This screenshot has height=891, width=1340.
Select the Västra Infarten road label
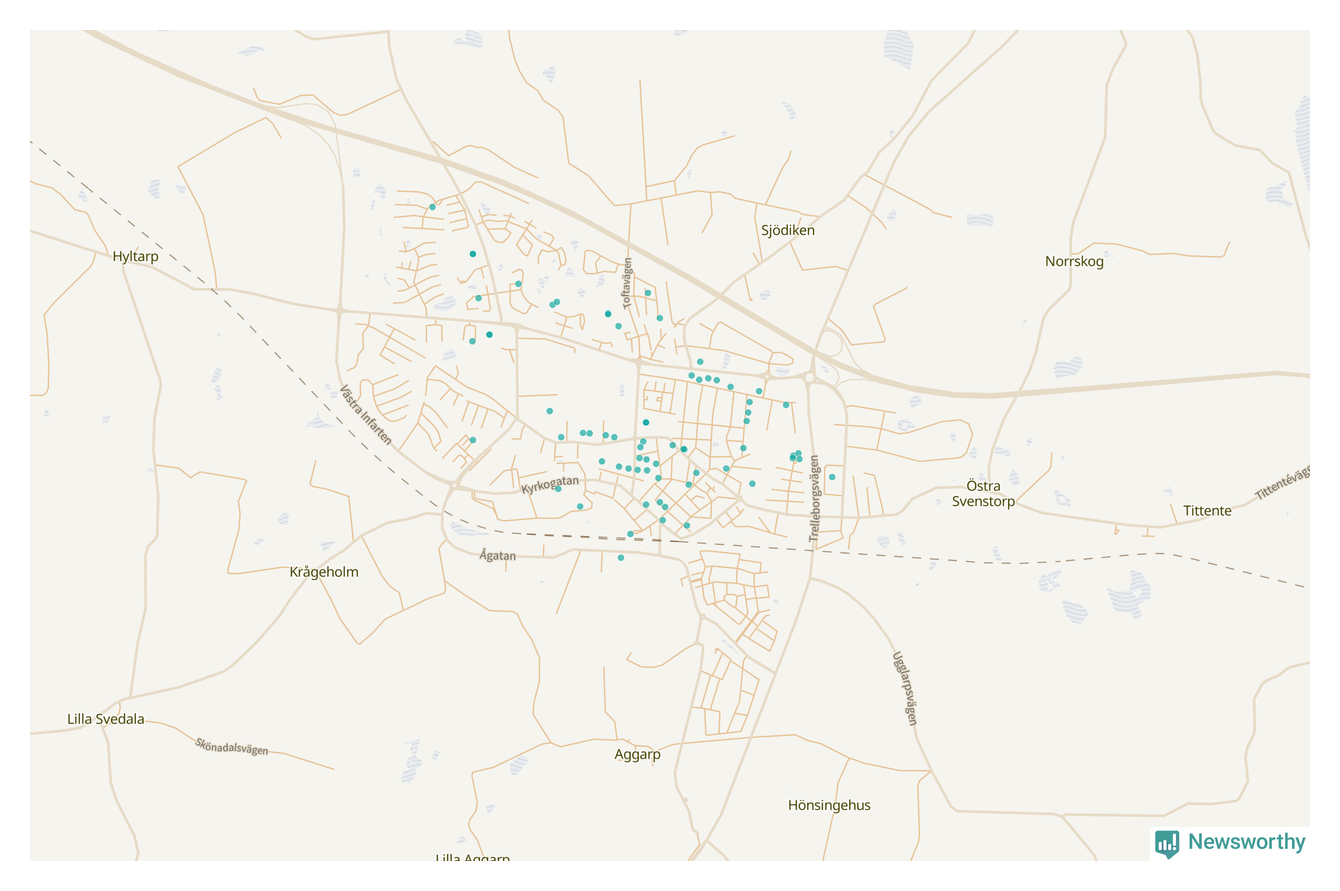pyautogui.click(x=365, y=415)
